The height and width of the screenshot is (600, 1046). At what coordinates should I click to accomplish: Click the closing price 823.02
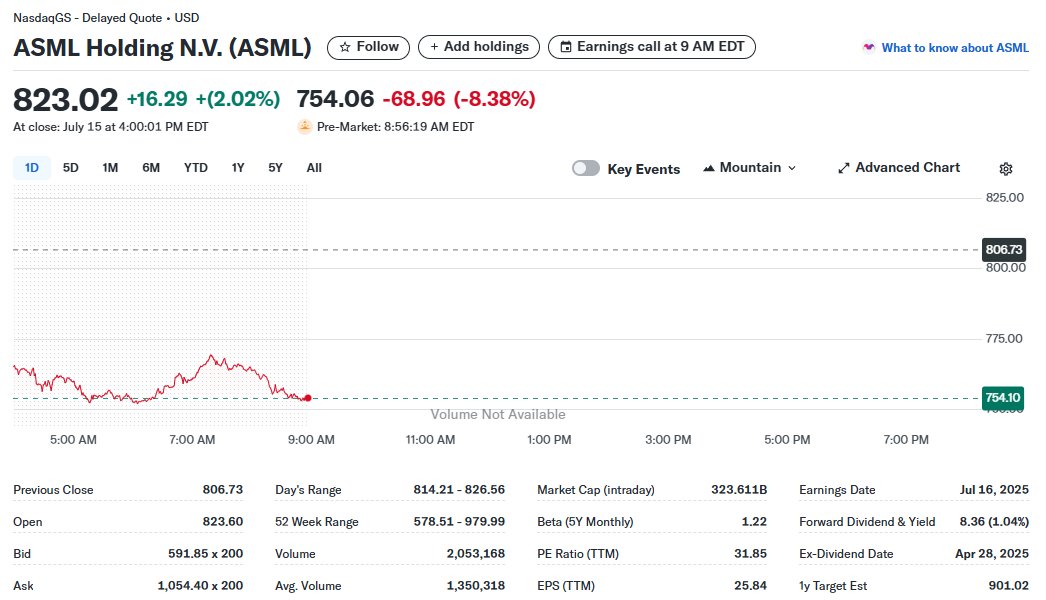tap(65, 100)
